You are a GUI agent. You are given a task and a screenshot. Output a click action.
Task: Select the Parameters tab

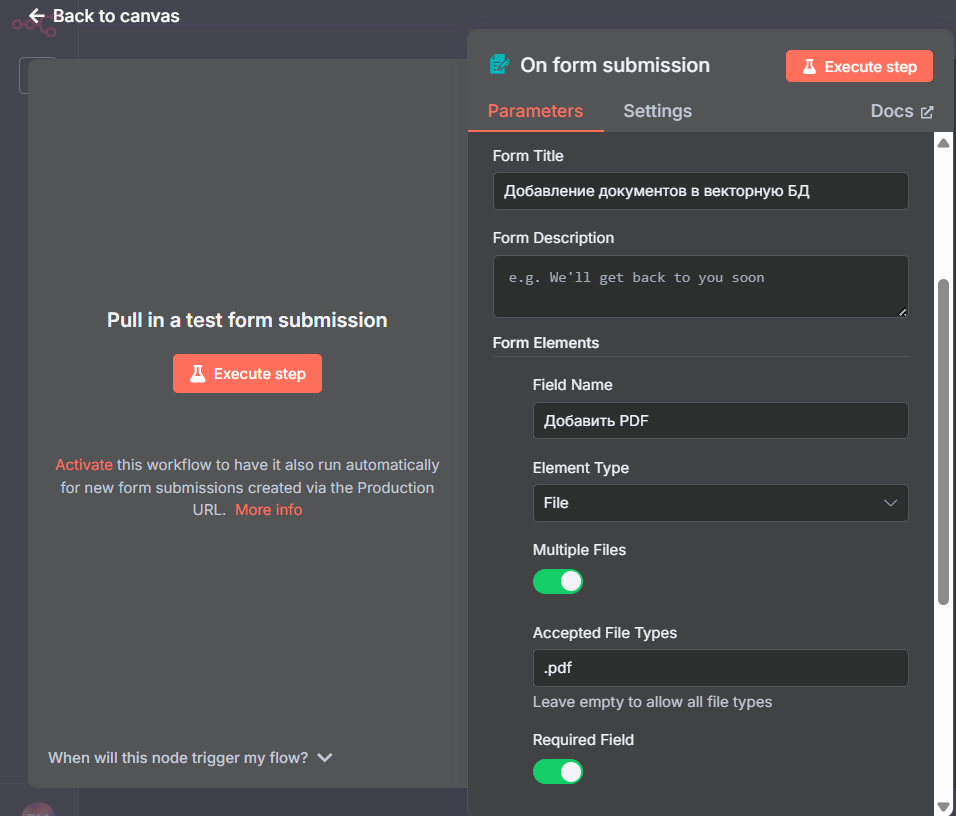click(535, 111)
